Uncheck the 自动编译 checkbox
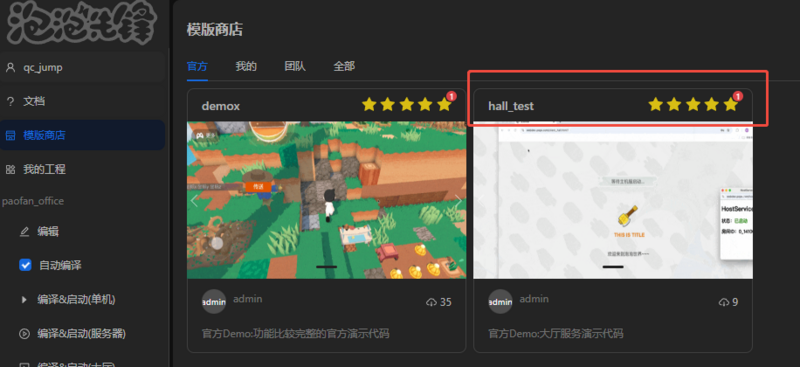Screen dimensions: 800x367 click(25, 265)
